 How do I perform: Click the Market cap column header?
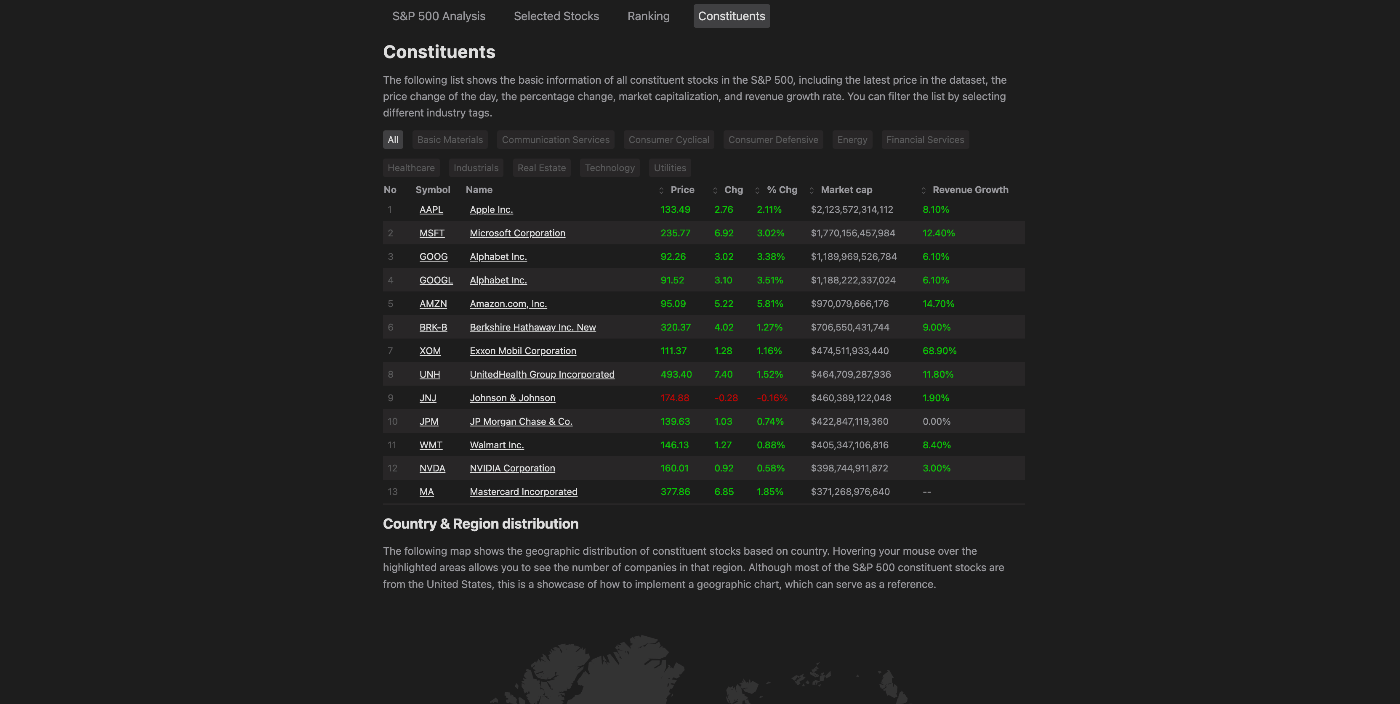[847, 190]
